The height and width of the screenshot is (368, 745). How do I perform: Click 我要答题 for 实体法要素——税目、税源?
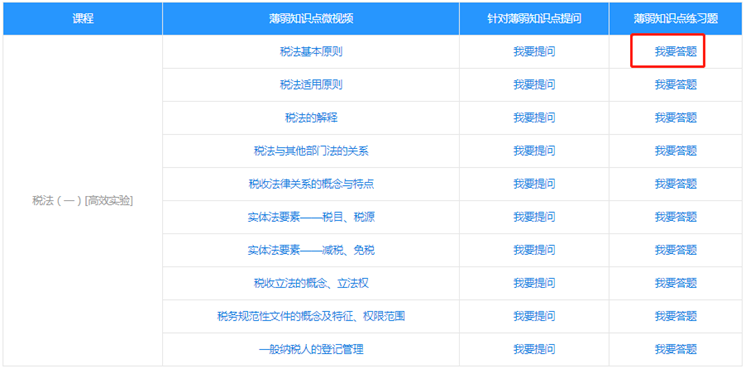click(x=676, y=217)
